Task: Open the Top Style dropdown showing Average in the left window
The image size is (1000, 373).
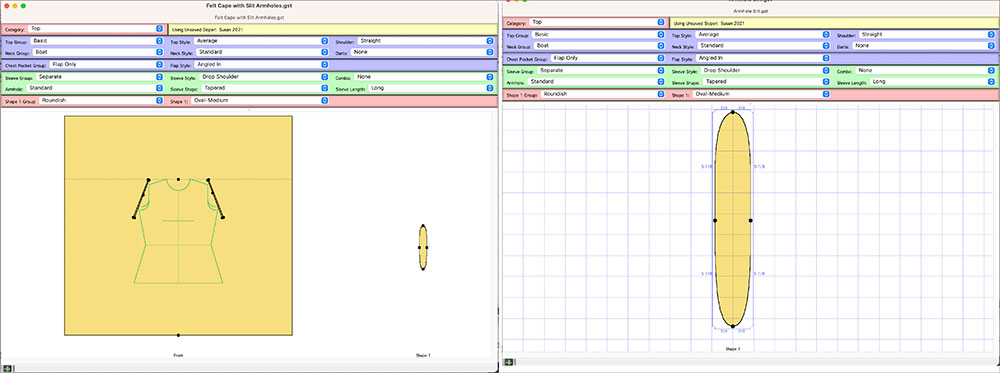Action: [262, 41]
